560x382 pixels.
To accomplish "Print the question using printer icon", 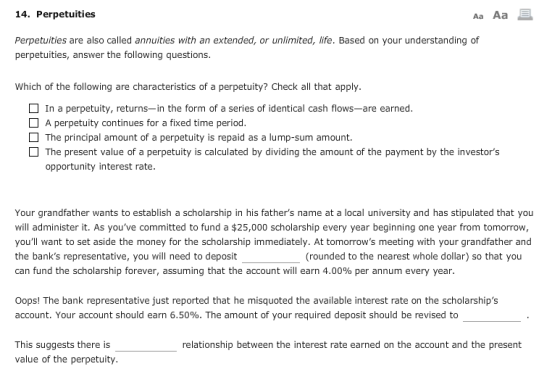I will click(525, 14).
